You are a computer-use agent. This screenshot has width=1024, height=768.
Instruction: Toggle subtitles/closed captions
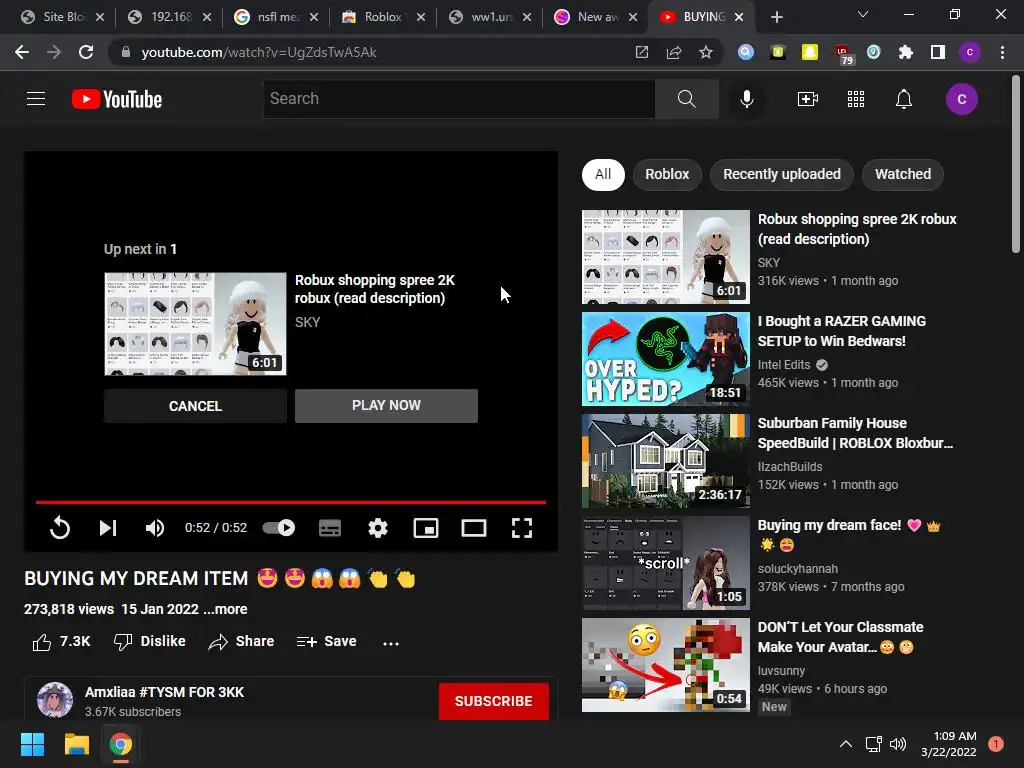pyautogui.click(x=330, y=528)
